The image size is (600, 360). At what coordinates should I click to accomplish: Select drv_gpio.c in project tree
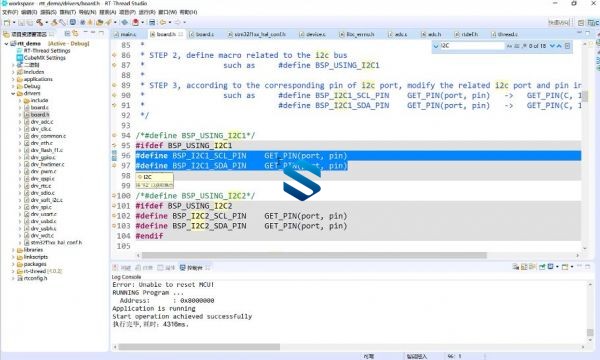pyautogui.click(x=43, y=157)
